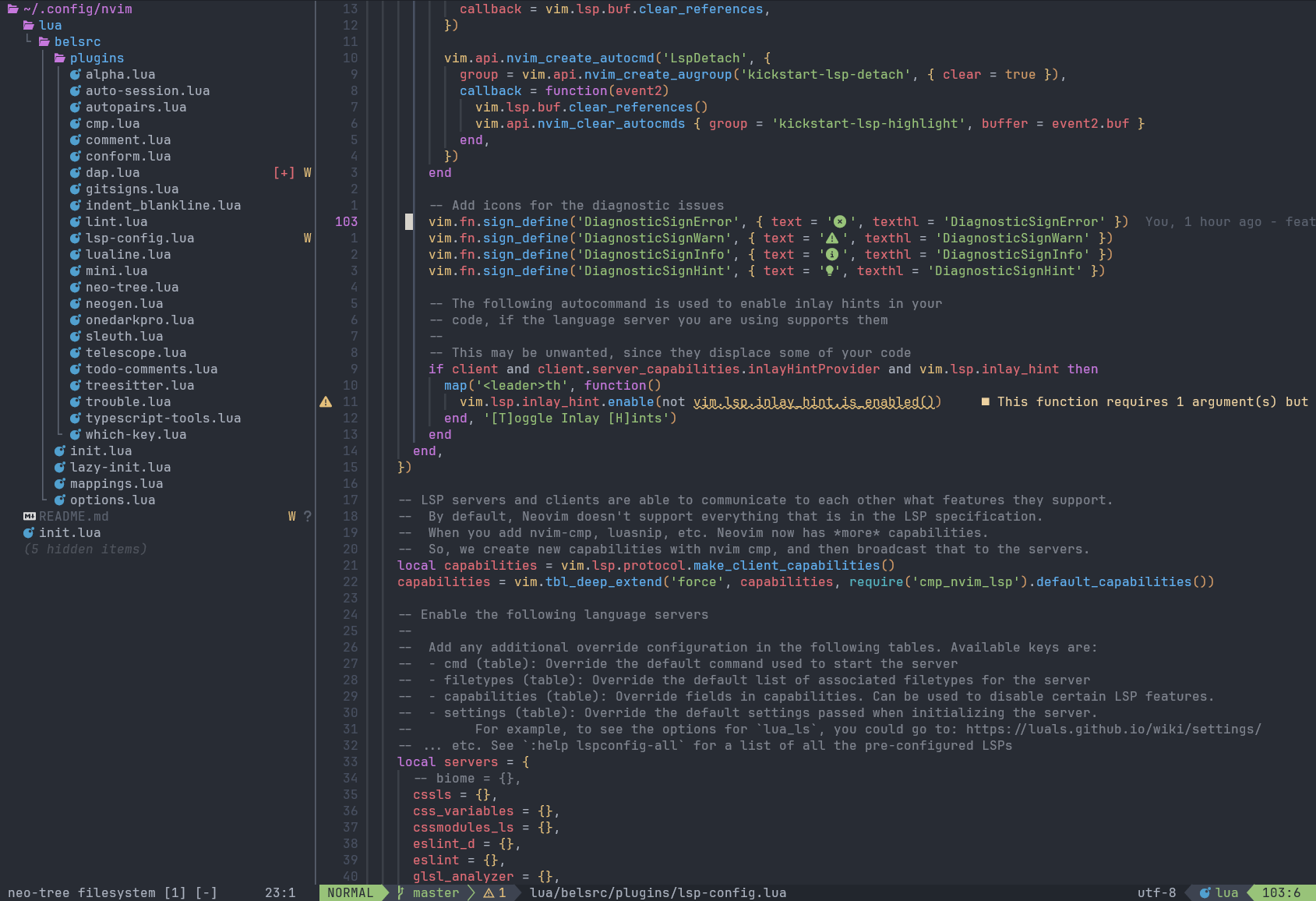This screenshot has height=901, width=1316.
Task: Click the Lua icon beside lualine.lua
Action: pos(76,255)
